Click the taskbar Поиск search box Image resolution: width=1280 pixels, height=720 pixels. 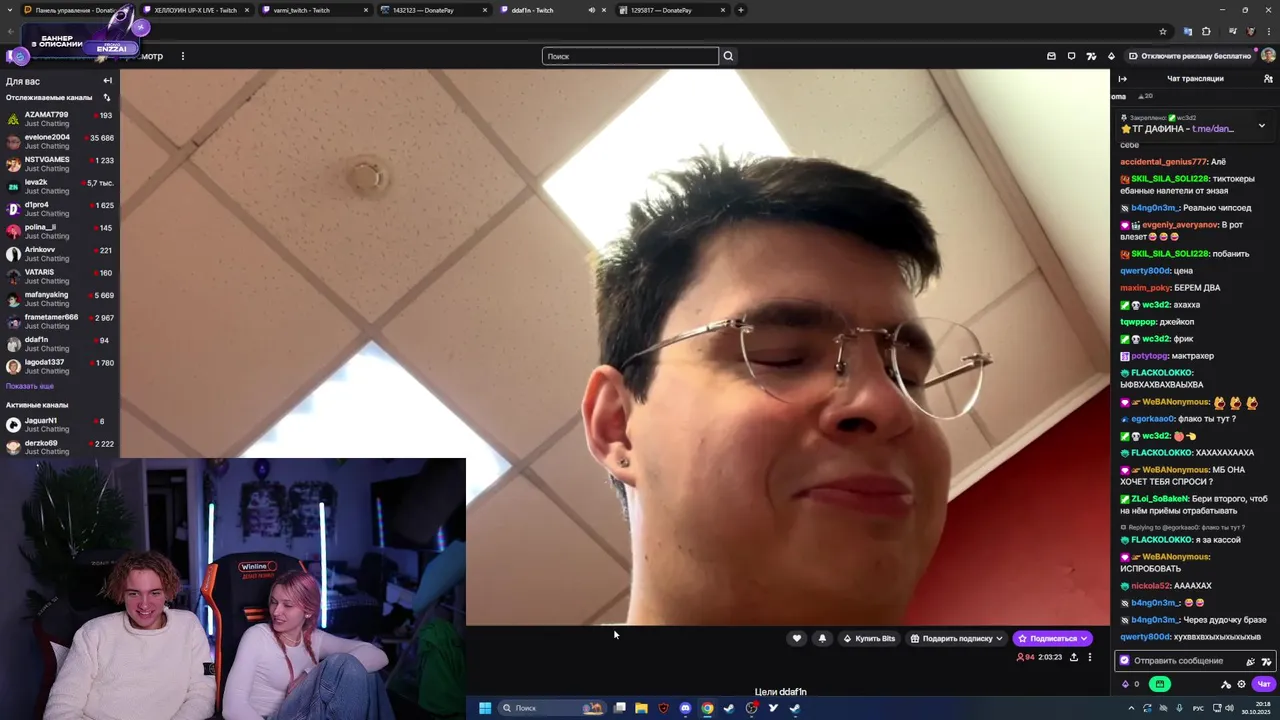552,708
